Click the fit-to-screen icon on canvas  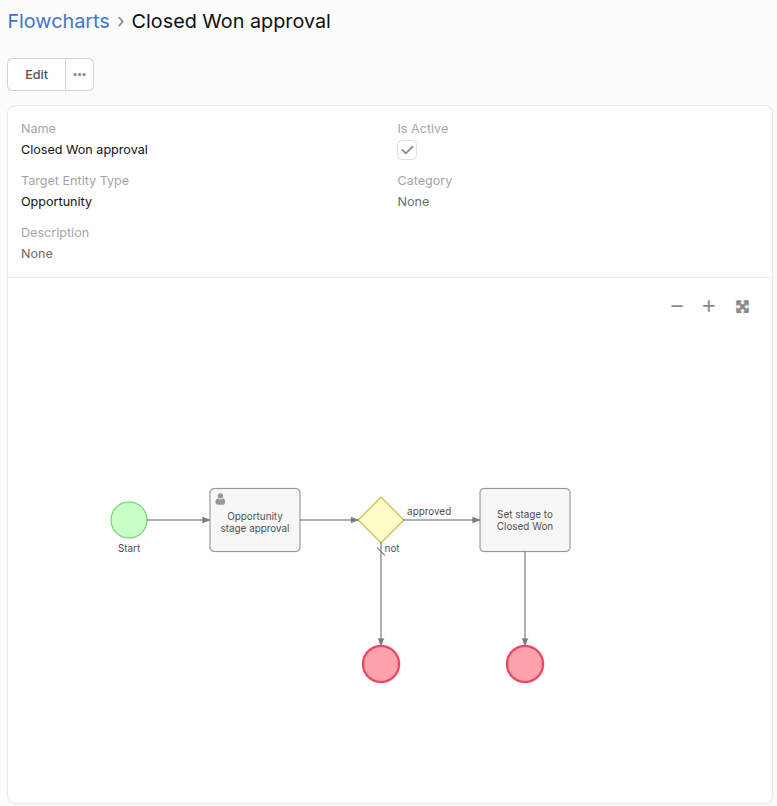click(x=742, y=306)
